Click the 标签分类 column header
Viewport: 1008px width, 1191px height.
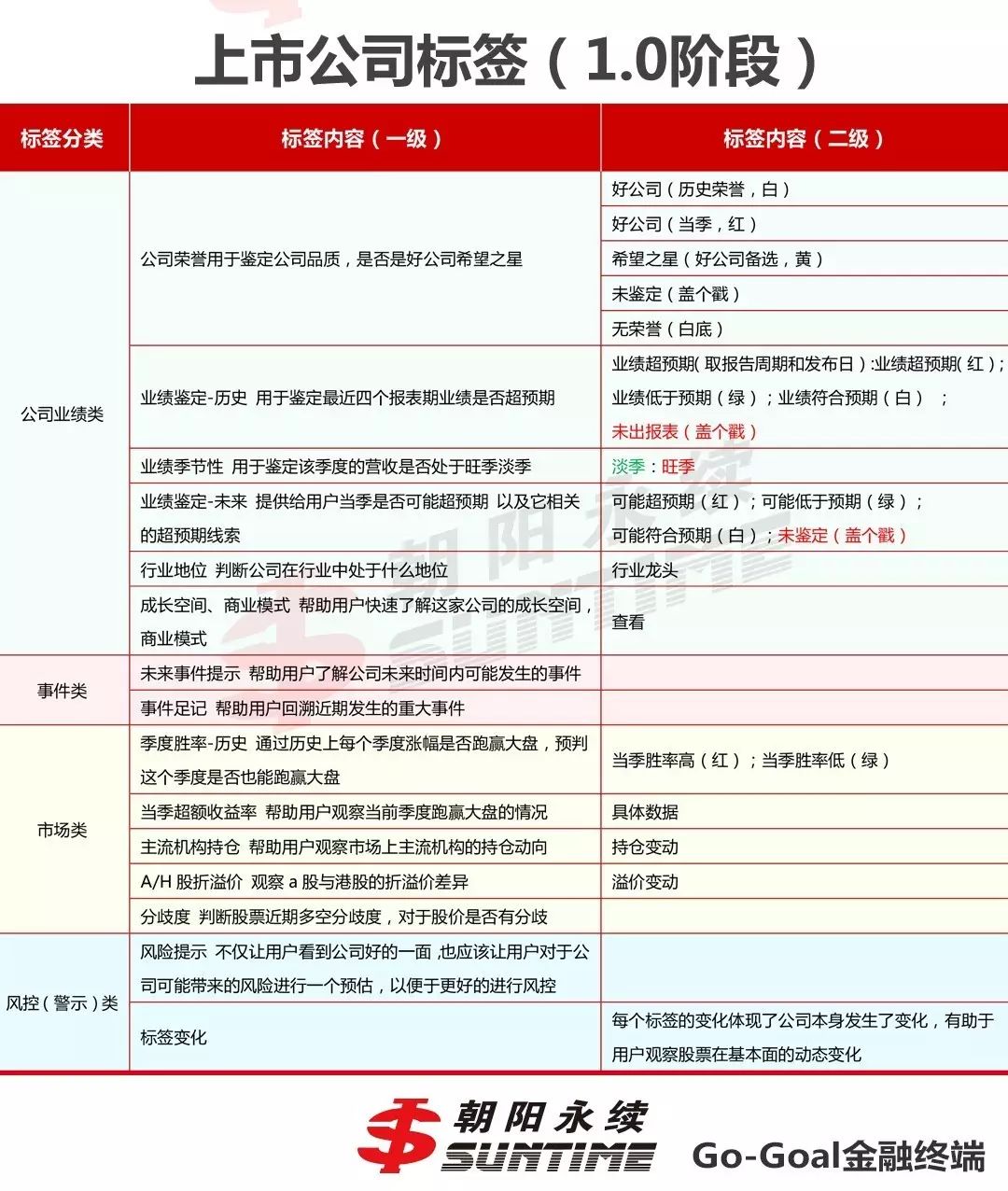pos(63,139)
